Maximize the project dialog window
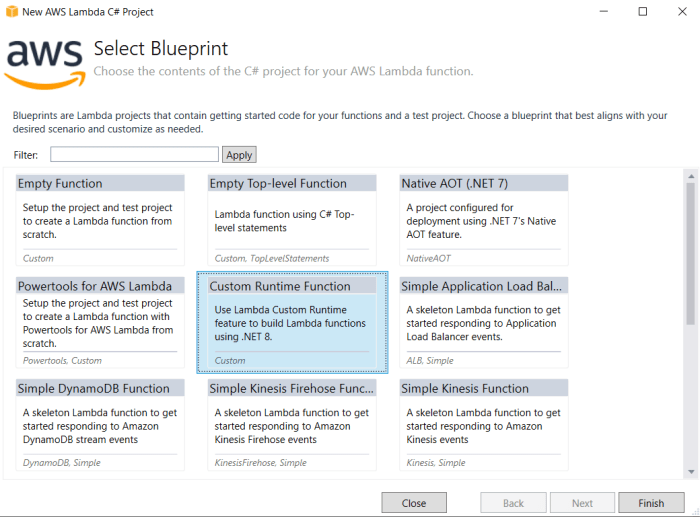 pyautogui.click(x=642, y=12)
